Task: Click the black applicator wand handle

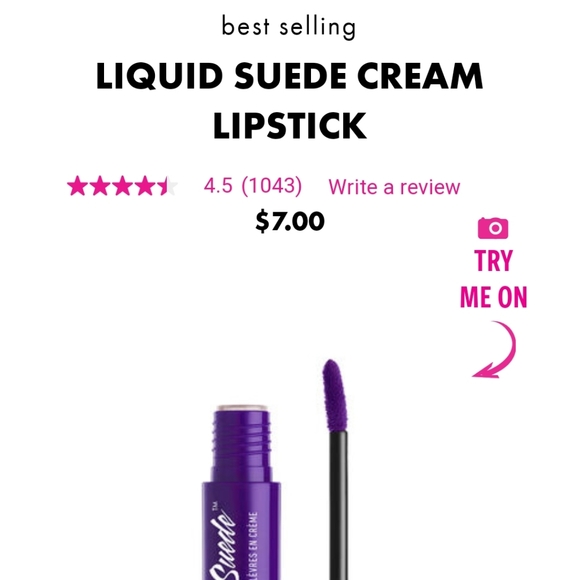Action: 339,505
